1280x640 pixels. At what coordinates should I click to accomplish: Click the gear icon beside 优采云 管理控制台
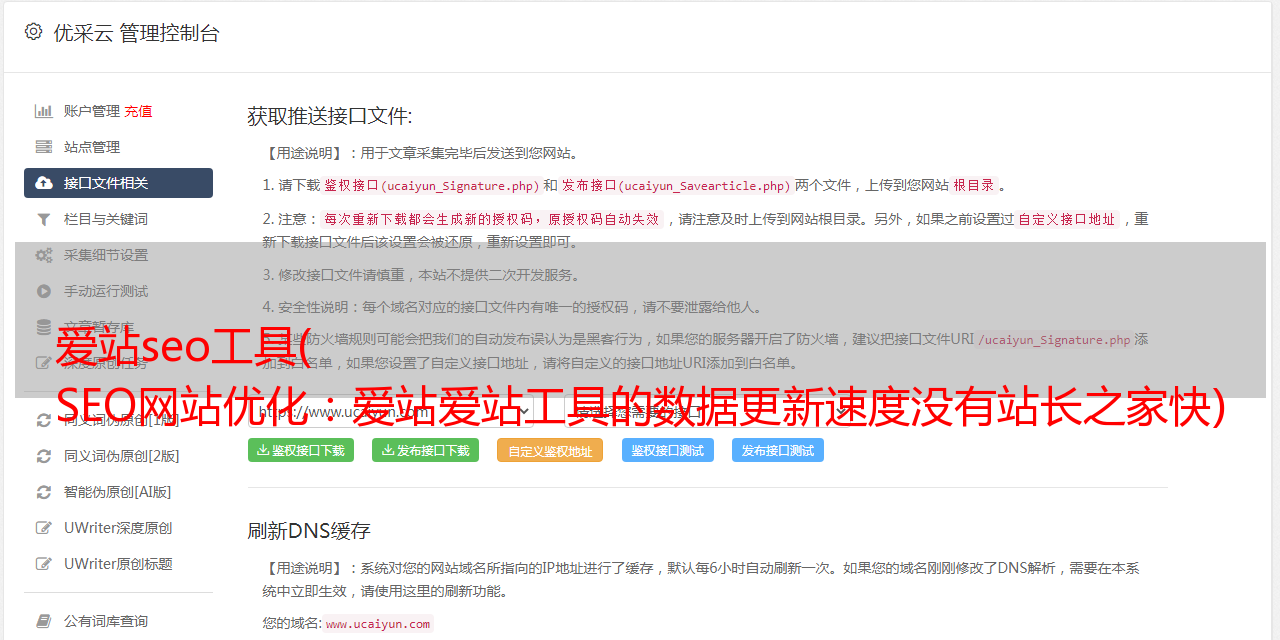(33, 32)
